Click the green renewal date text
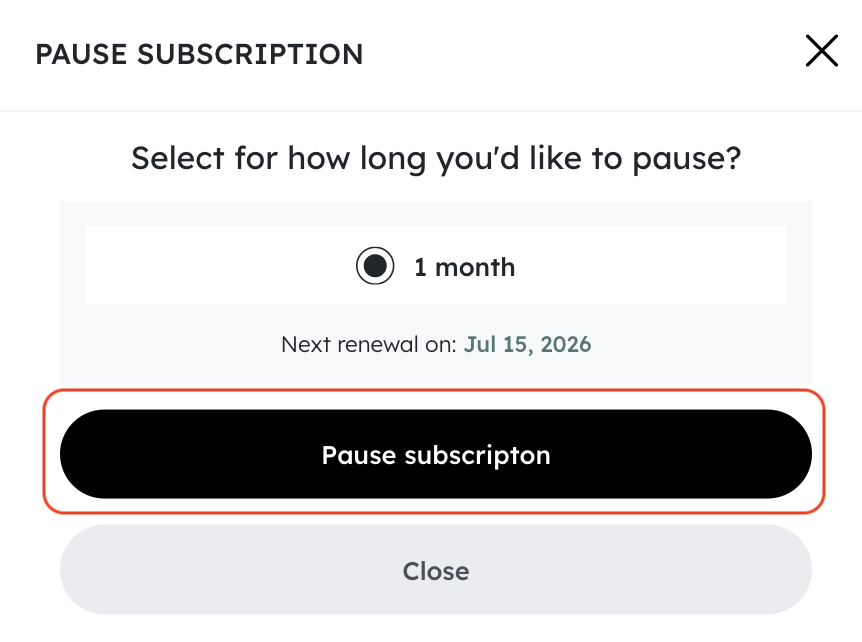The width and height of the screenshot is (862, 642). coord(527,345)
